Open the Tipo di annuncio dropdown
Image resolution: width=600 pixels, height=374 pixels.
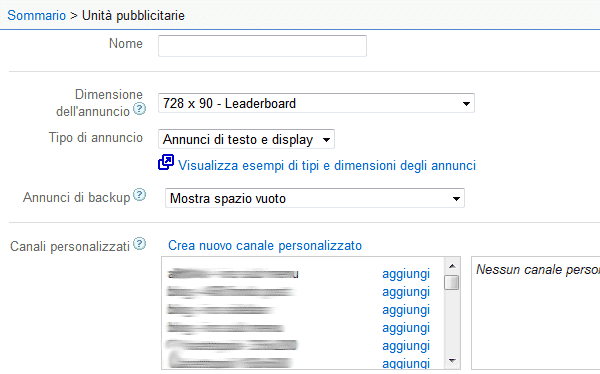coord(246,139)
